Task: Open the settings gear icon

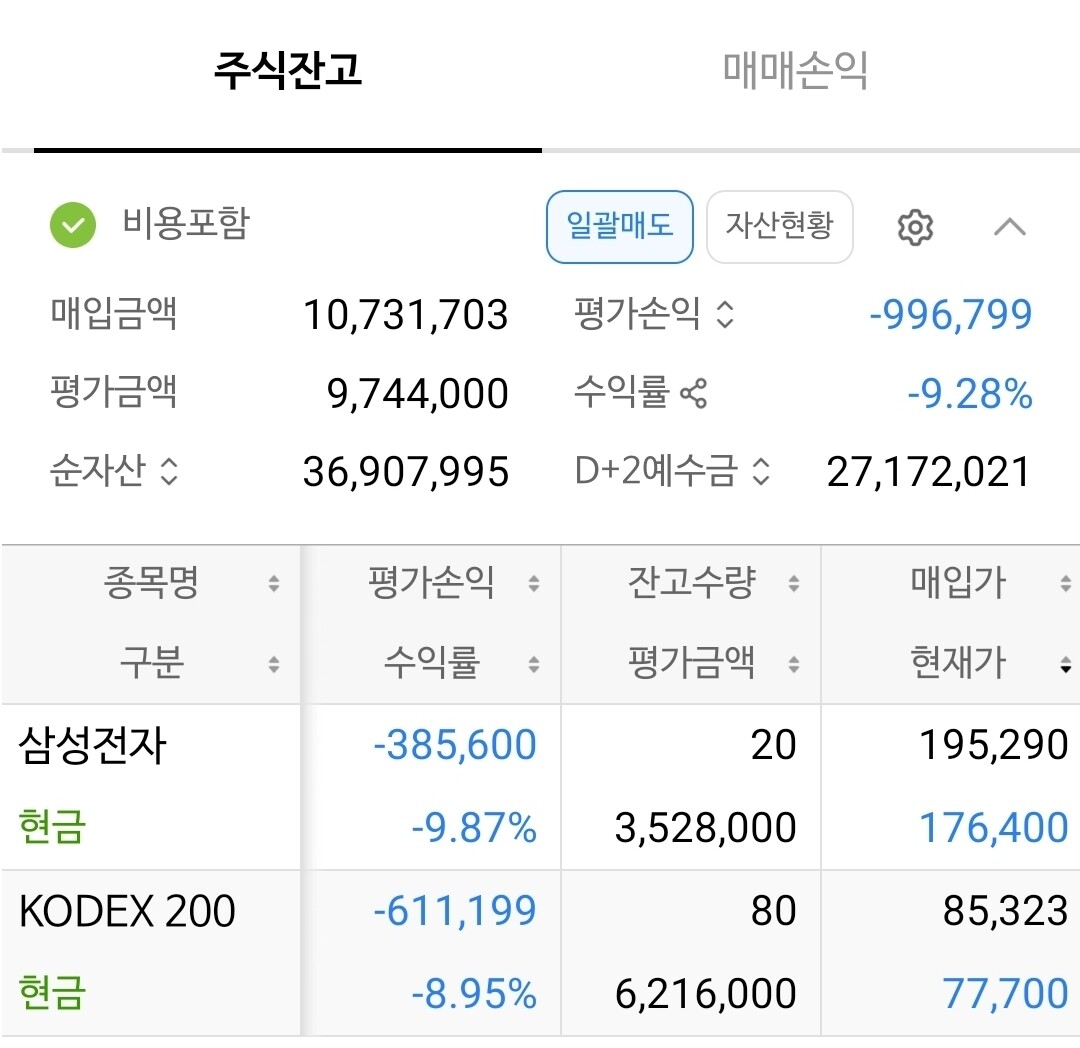Action: tap(915, 228)
